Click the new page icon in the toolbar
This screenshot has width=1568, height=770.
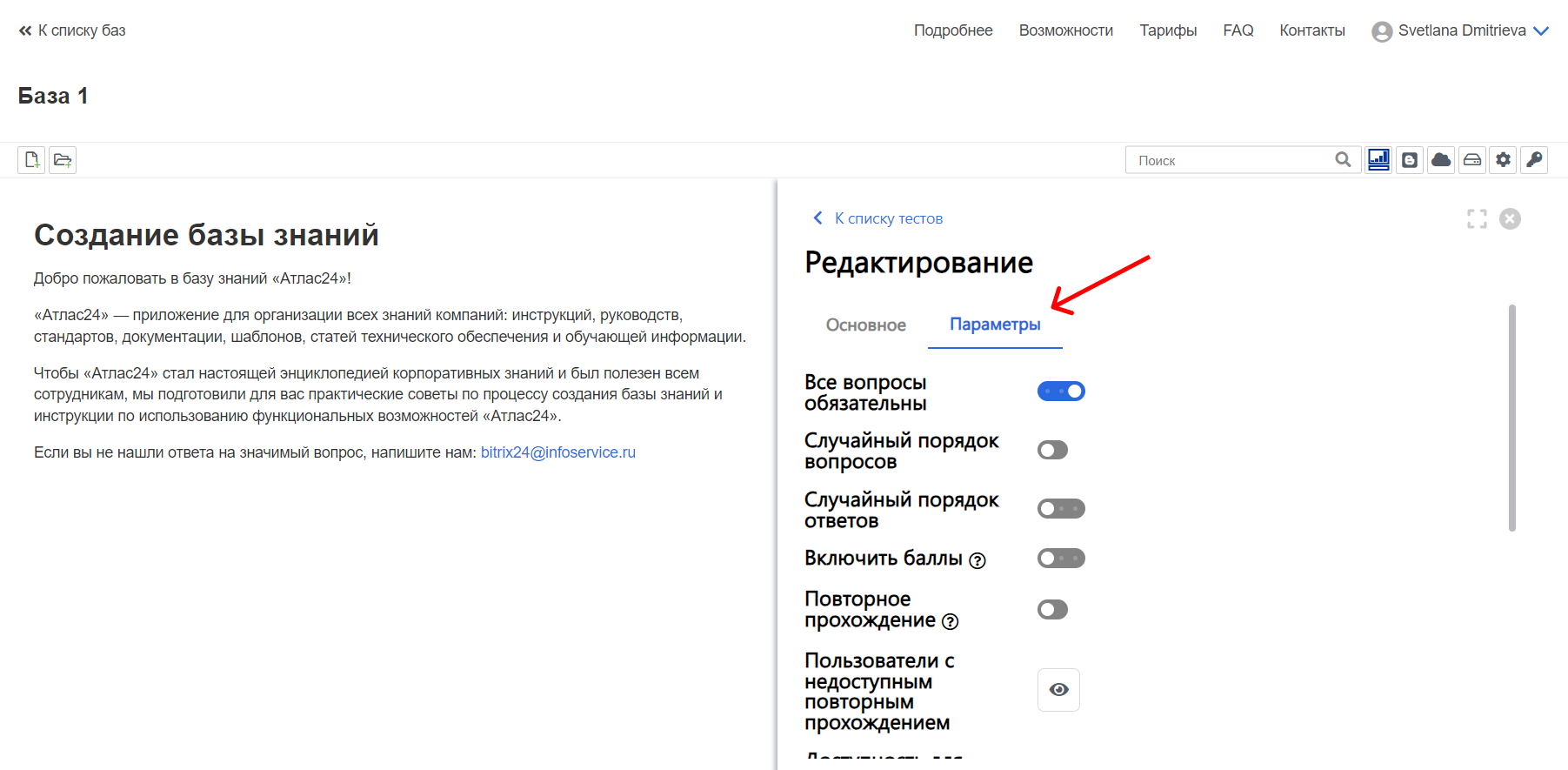coord(31,160)
